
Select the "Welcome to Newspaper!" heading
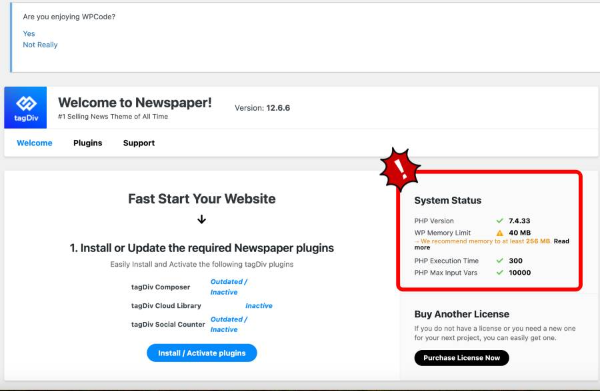coord(135,103)
